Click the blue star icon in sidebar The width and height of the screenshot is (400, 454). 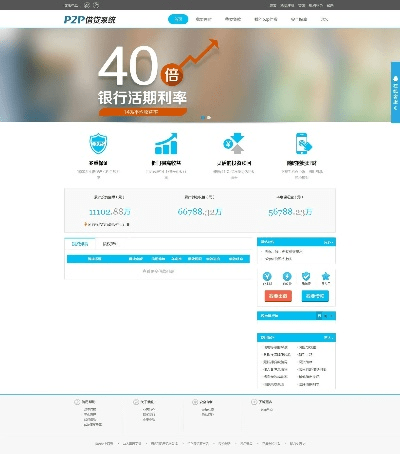tap(326, 276)
